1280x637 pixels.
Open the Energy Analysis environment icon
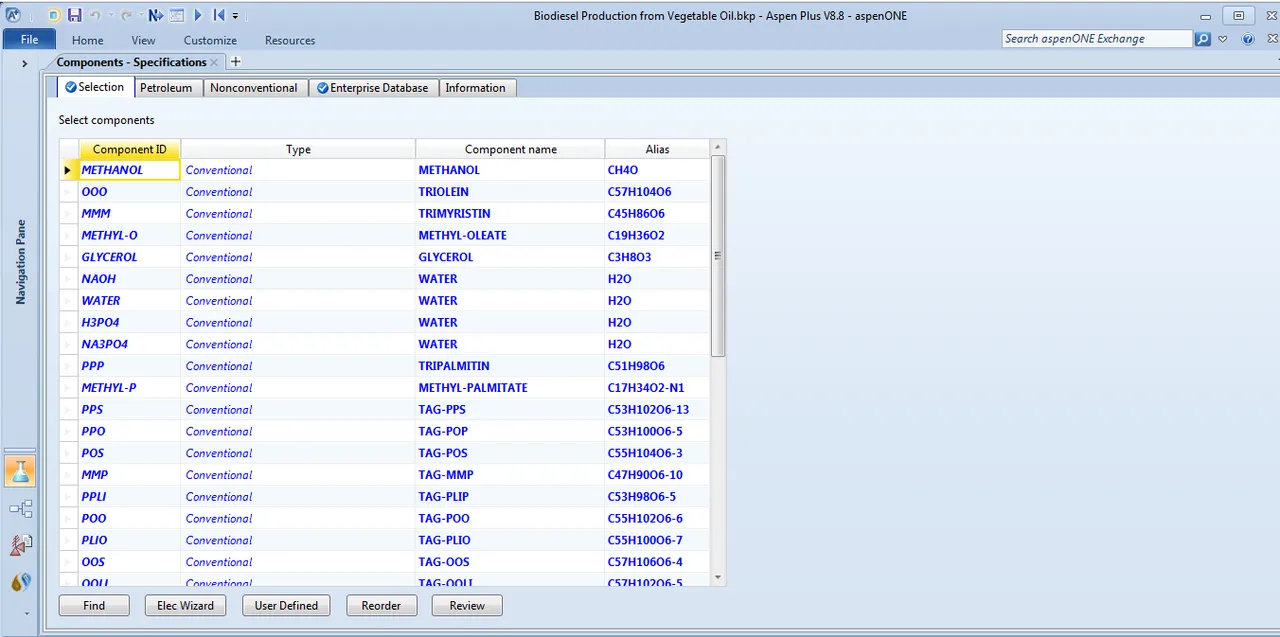click(x=20, y=582)
